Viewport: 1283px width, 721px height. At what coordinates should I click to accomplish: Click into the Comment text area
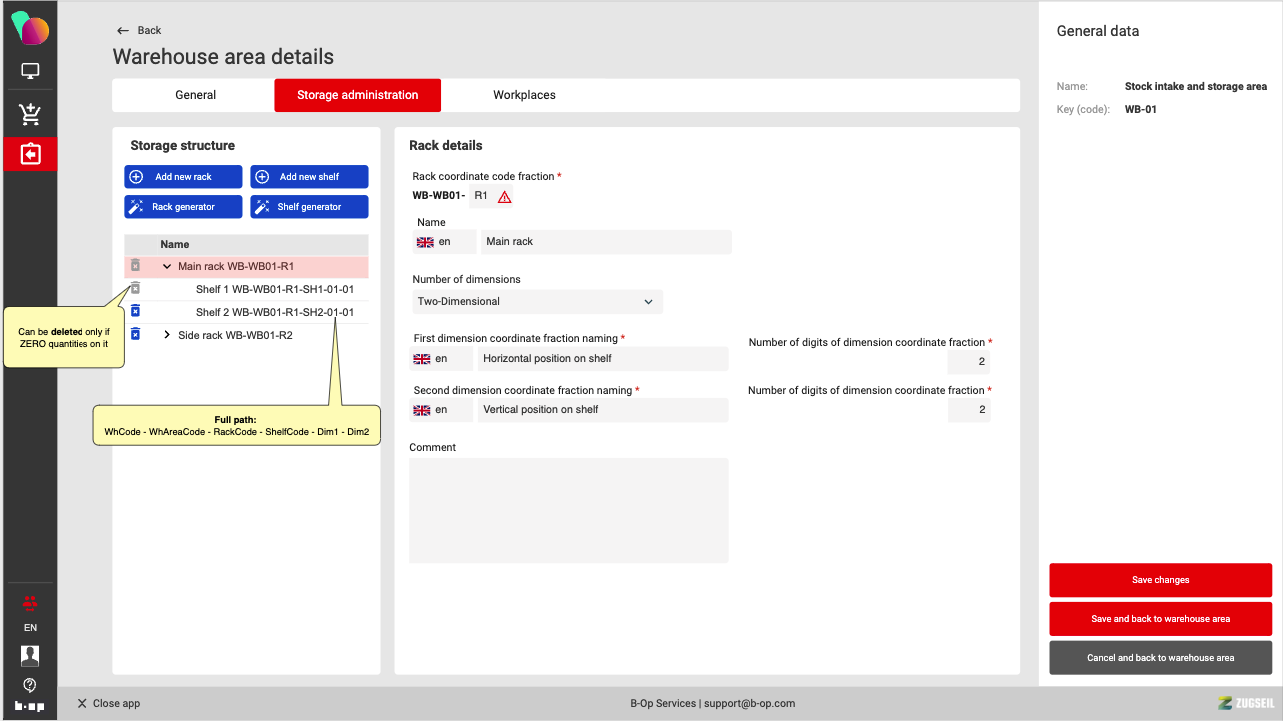pyautogui.click(x=568, y=510)
